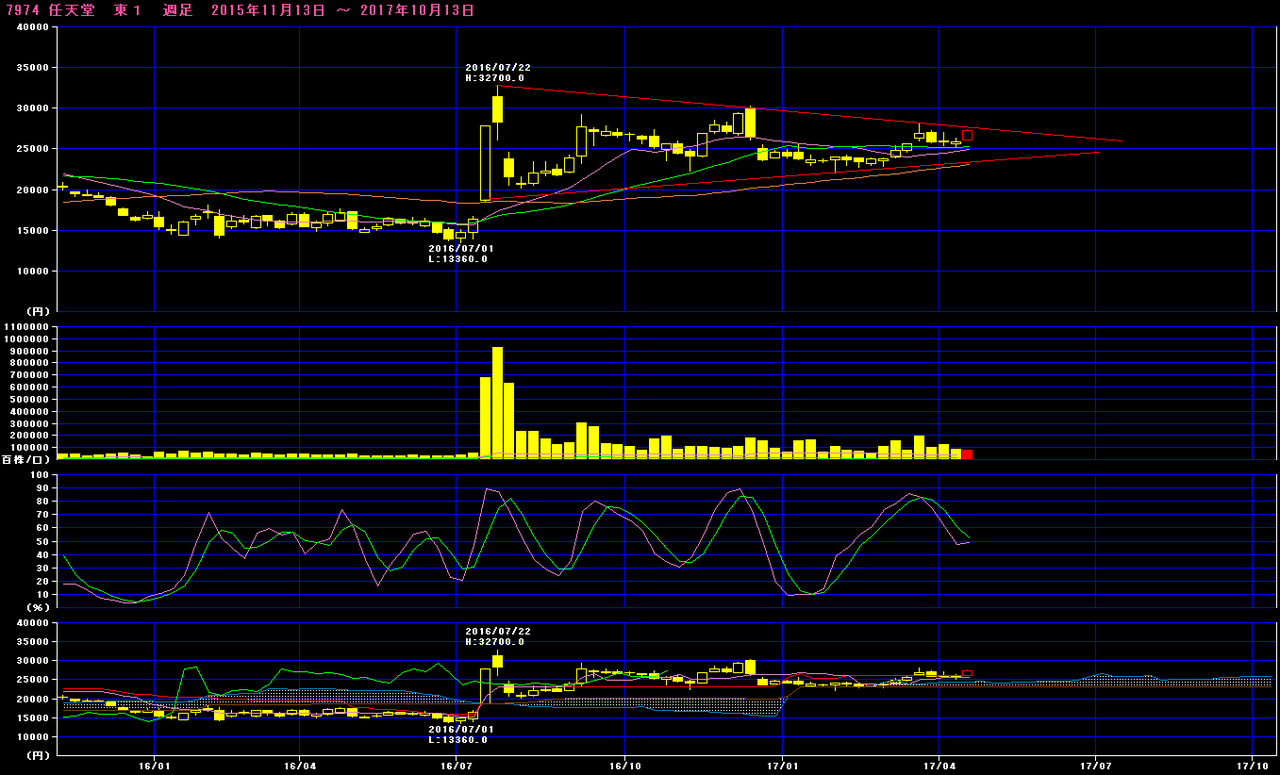The image size is (1280, 775).
Task: Click the 'H:32700.0' high annotation in the top price chart
Action: click(x=495, y=78)
